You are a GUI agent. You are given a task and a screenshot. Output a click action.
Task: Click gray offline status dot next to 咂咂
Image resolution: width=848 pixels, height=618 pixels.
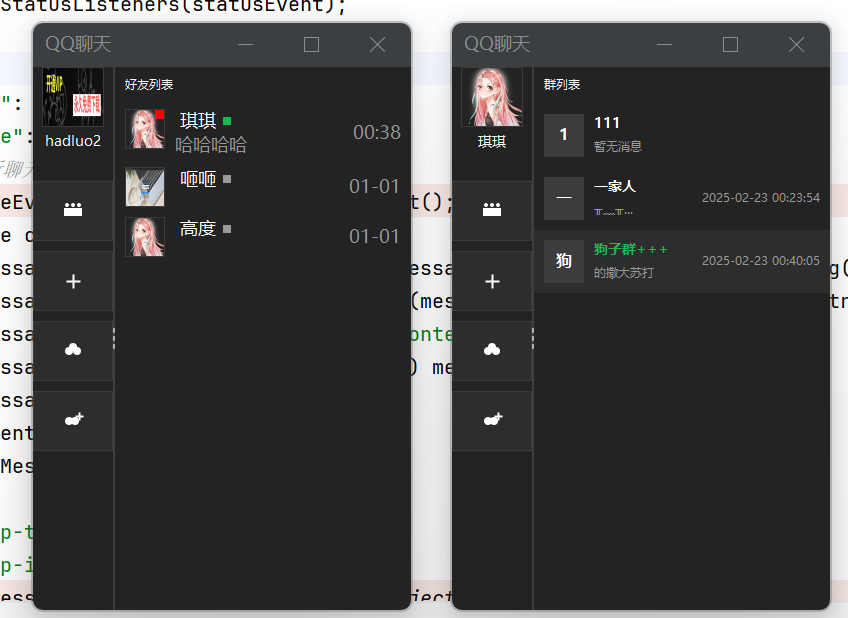(x=227, y=179)
